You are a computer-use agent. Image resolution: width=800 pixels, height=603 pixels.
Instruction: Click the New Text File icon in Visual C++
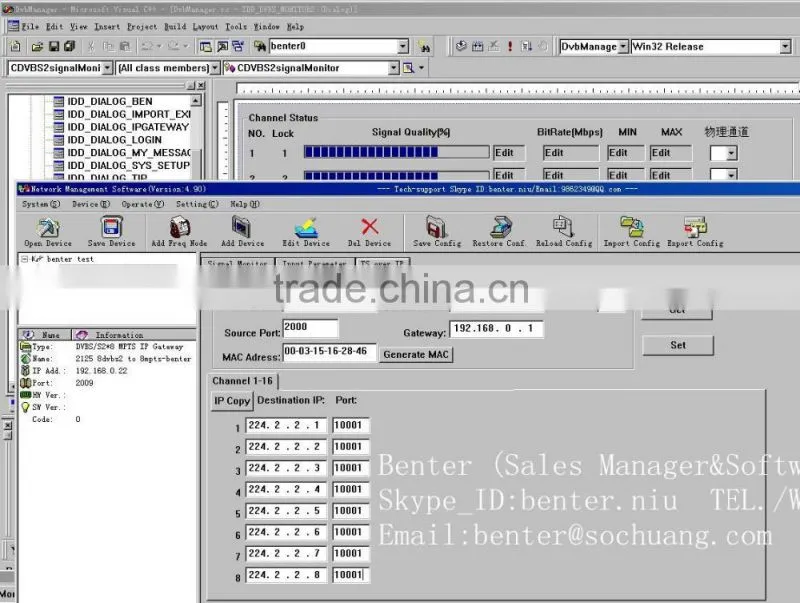pos(15,46)
